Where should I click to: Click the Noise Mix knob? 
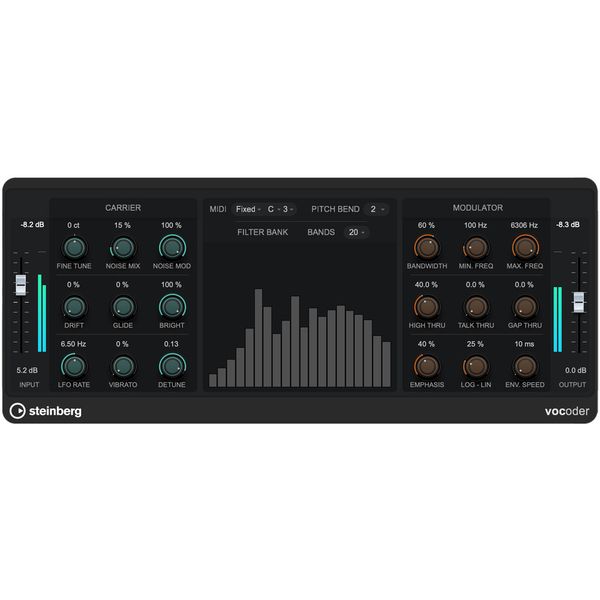coord(123,248)
